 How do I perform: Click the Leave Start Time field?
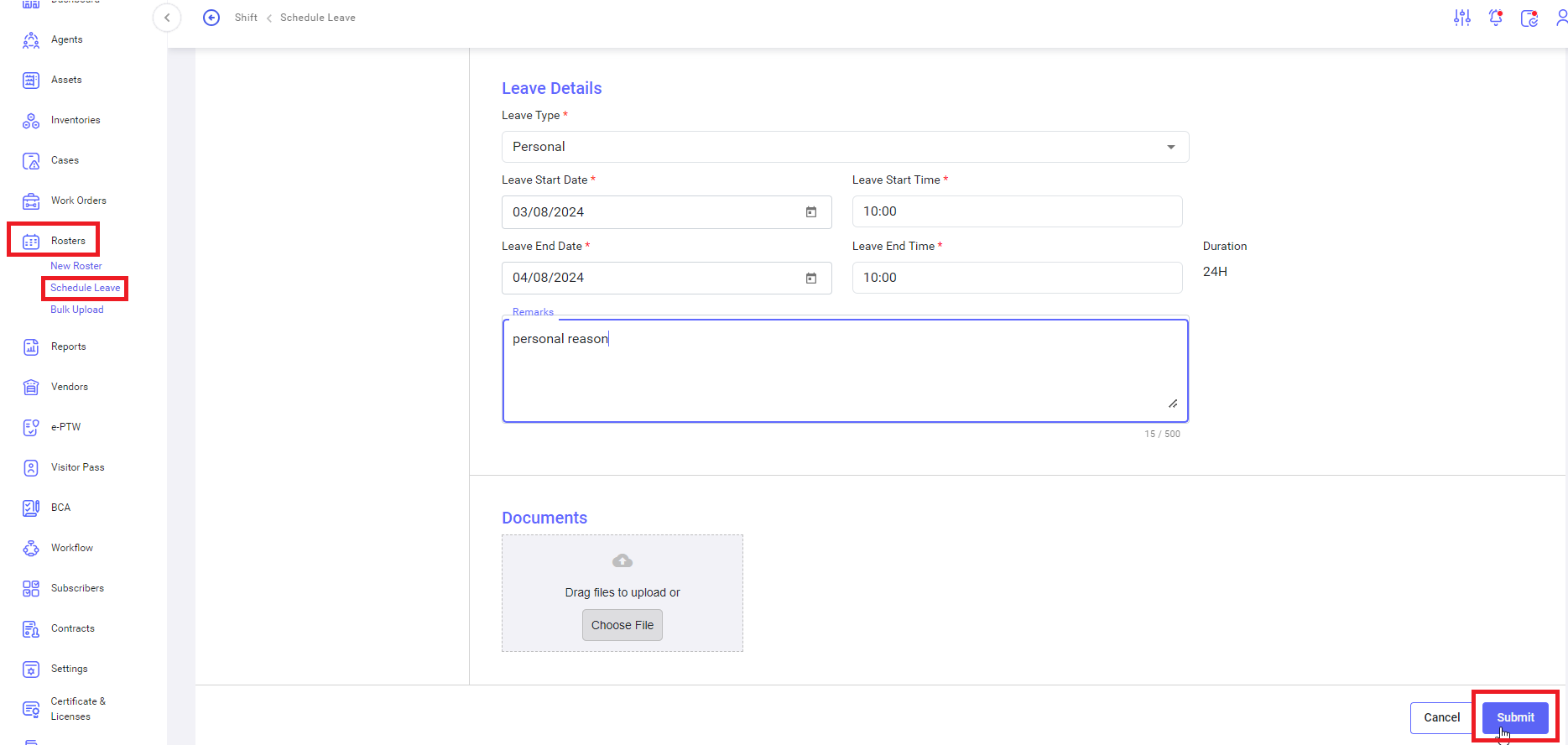[x=1018, y=211]
